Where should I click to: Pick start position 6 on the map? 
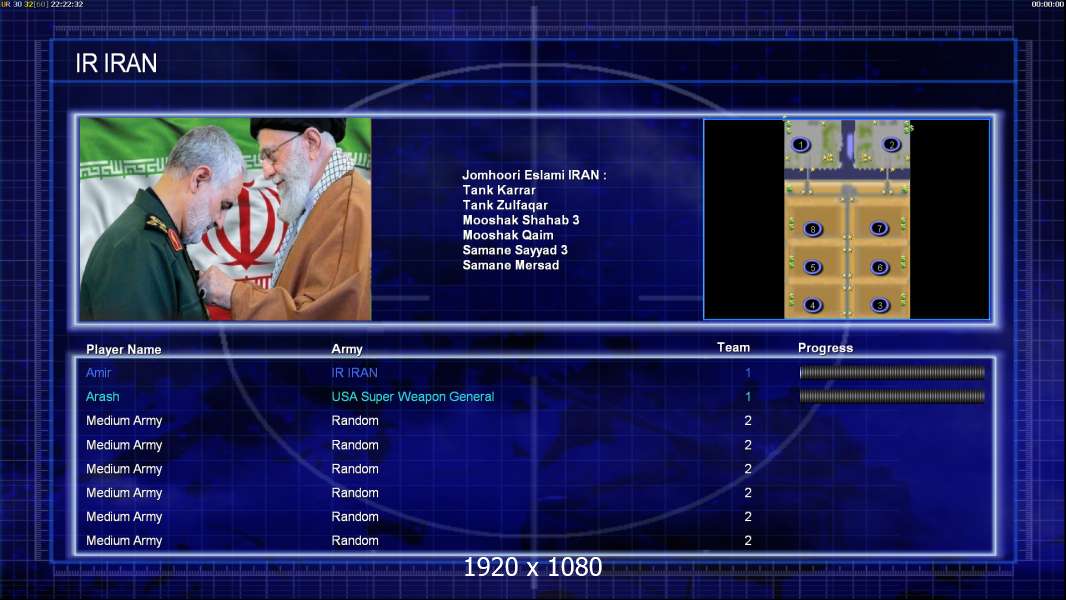tap(880, 267)
